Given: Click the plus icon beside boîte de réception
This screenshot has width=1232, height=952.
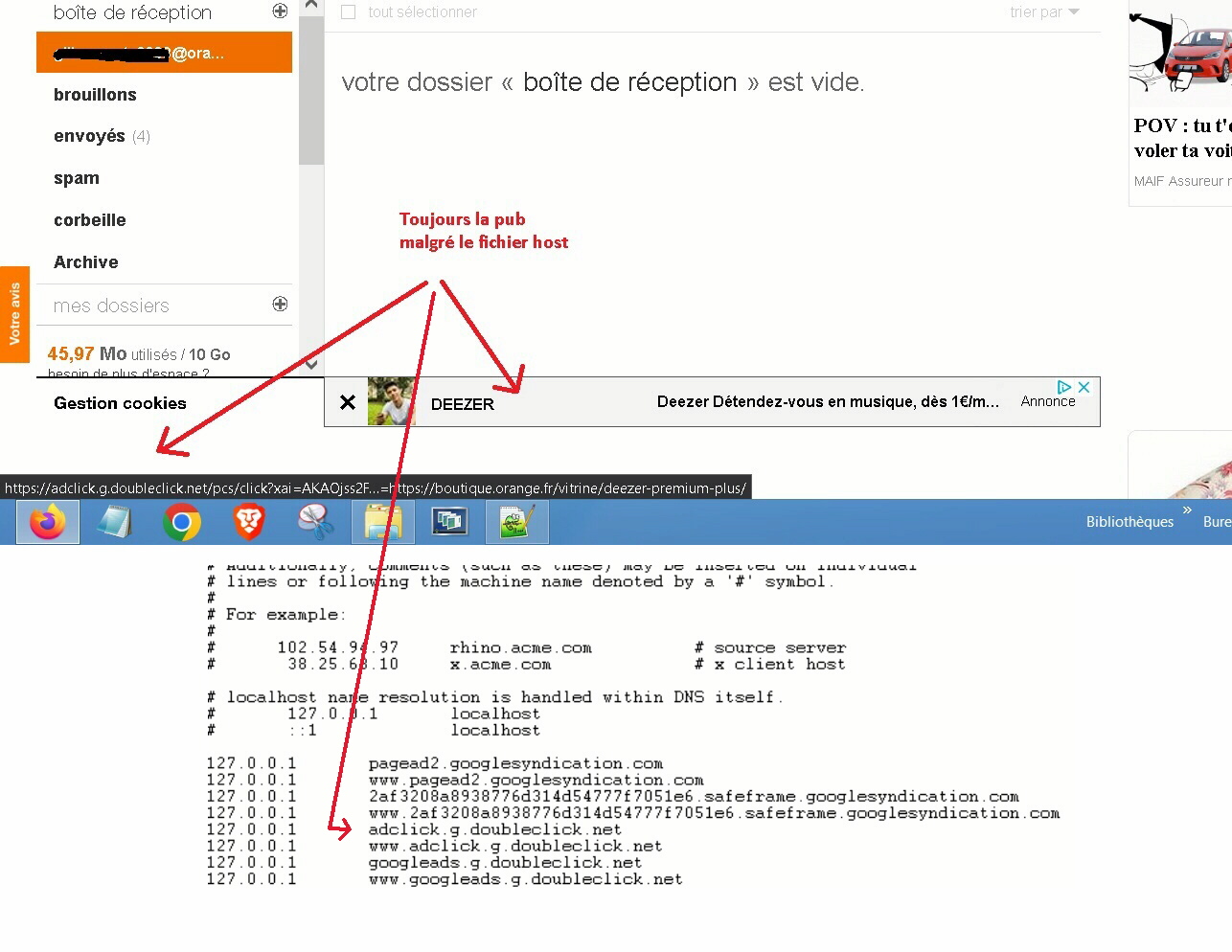Looking at the screenshot, I should tap(280, 11).
